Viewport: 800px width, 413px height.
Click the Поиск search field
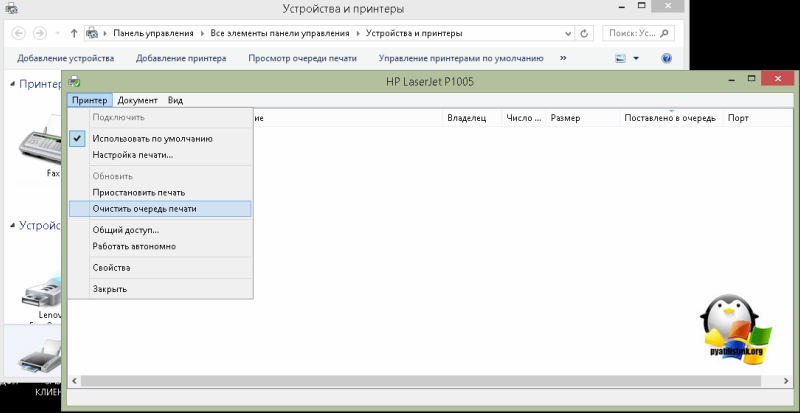click(640, 33)
